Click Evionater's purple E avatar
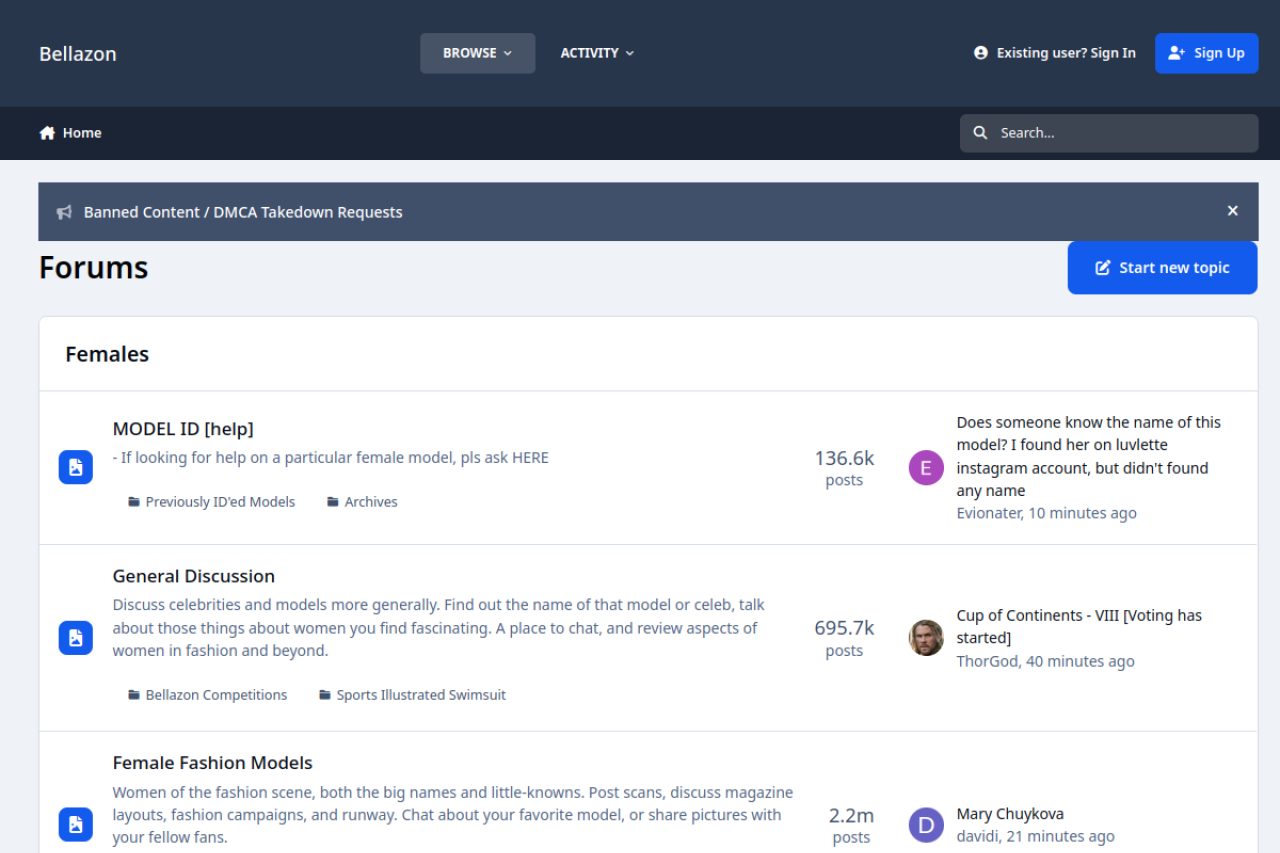The height and width of the screenshot is (853, 1280). click(925, 467)
